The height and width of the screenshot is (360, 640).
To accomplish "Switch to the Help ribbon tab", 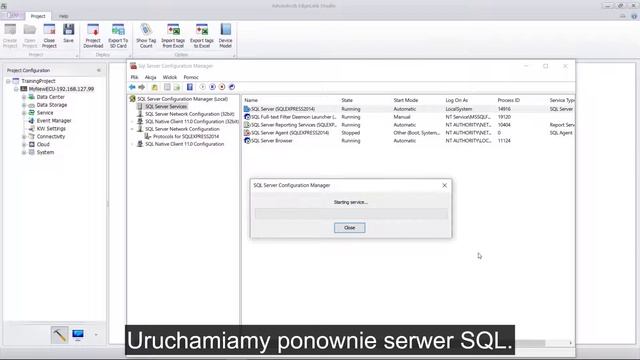I will click(63, 16).
